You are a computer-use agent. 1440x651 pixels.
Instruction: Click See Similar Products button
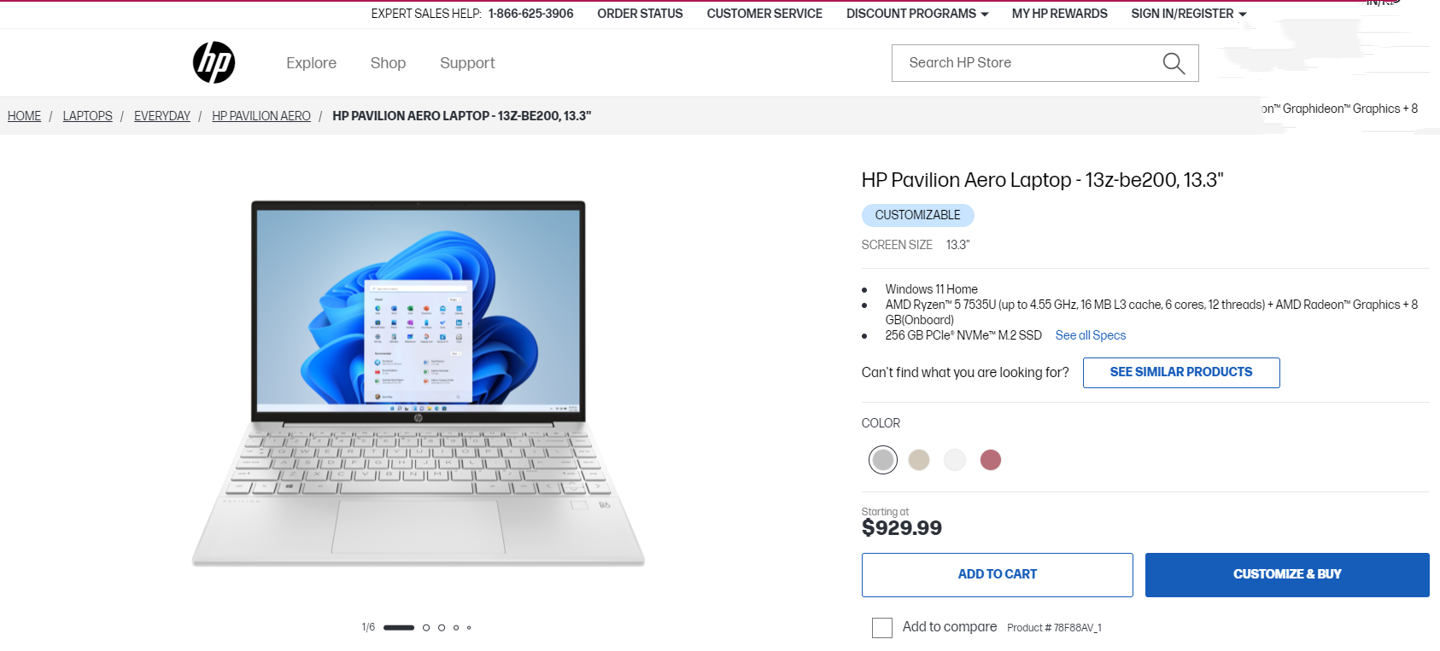(1181, 372)
